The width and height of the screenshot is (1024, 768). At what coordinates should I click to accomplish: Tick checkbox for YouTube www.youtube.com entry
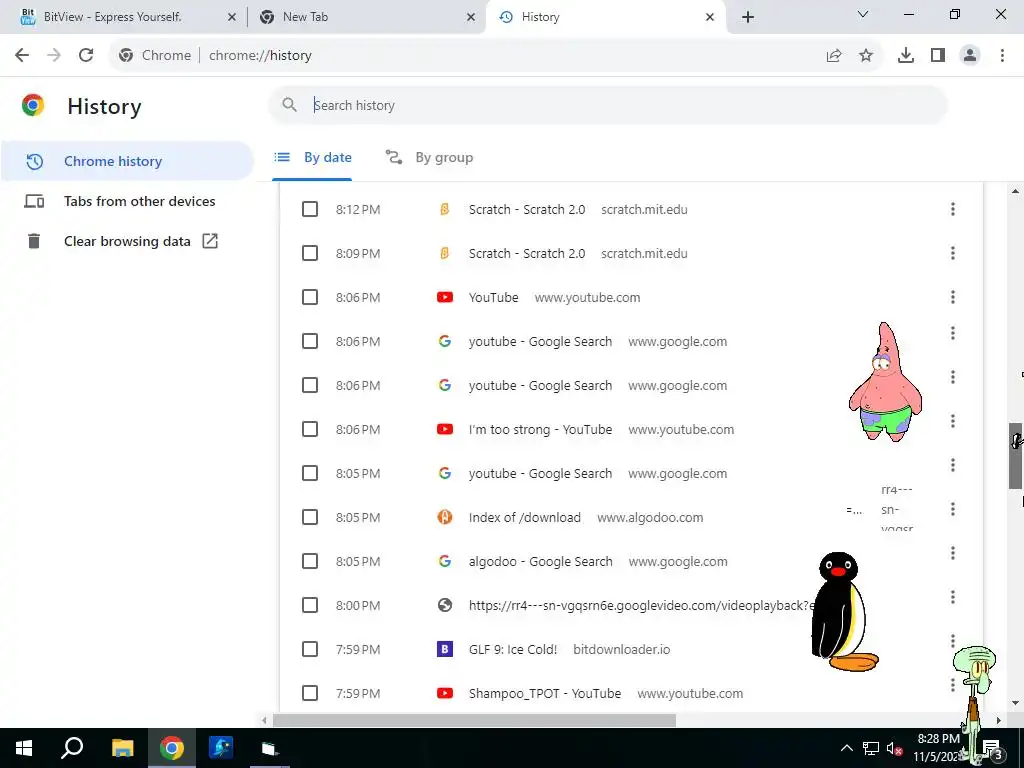click(310, 297)
